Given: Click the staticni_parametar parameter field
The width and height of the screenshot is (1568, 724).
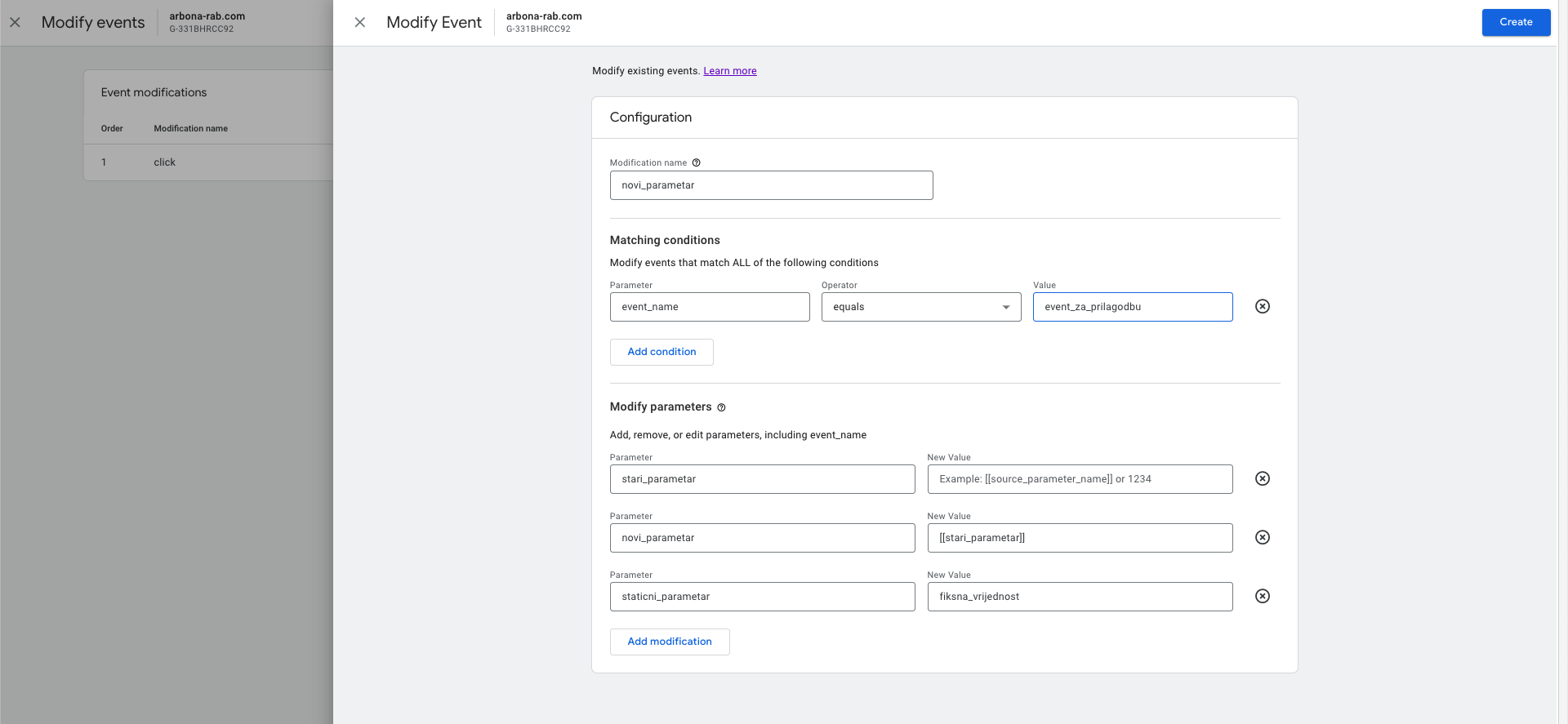Looking at the screenshot, I should click(x=762, y=597).
